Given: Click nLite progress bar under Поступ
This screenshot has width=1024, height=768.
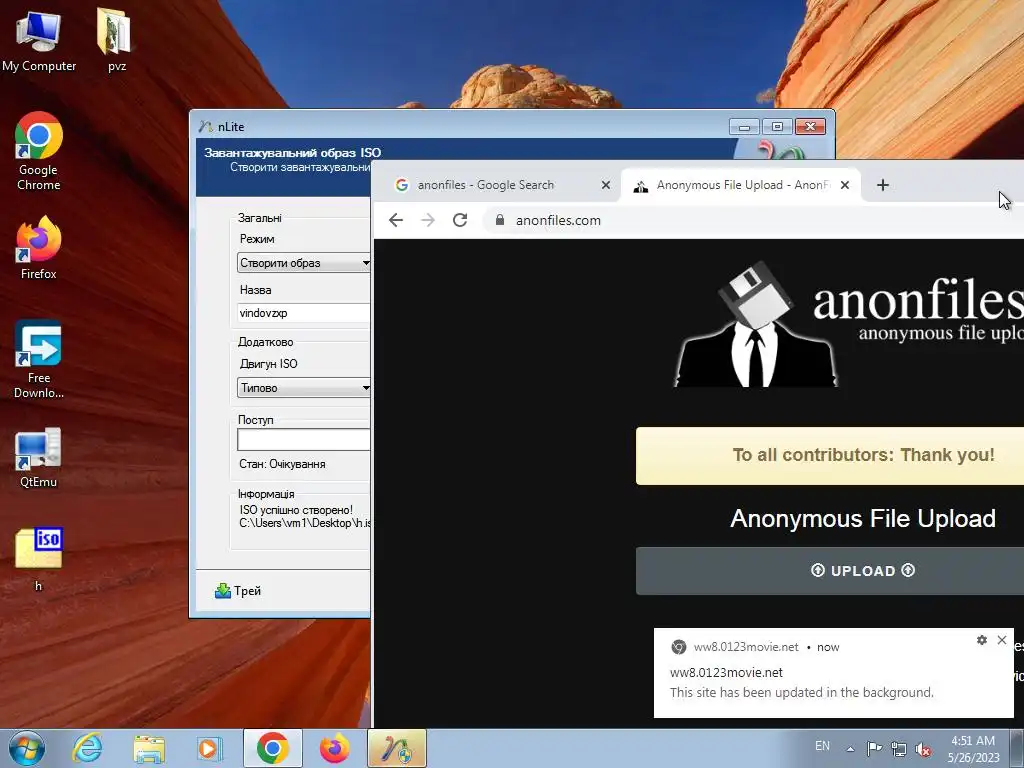Looking at the screenshot, I should coord(304,440).
